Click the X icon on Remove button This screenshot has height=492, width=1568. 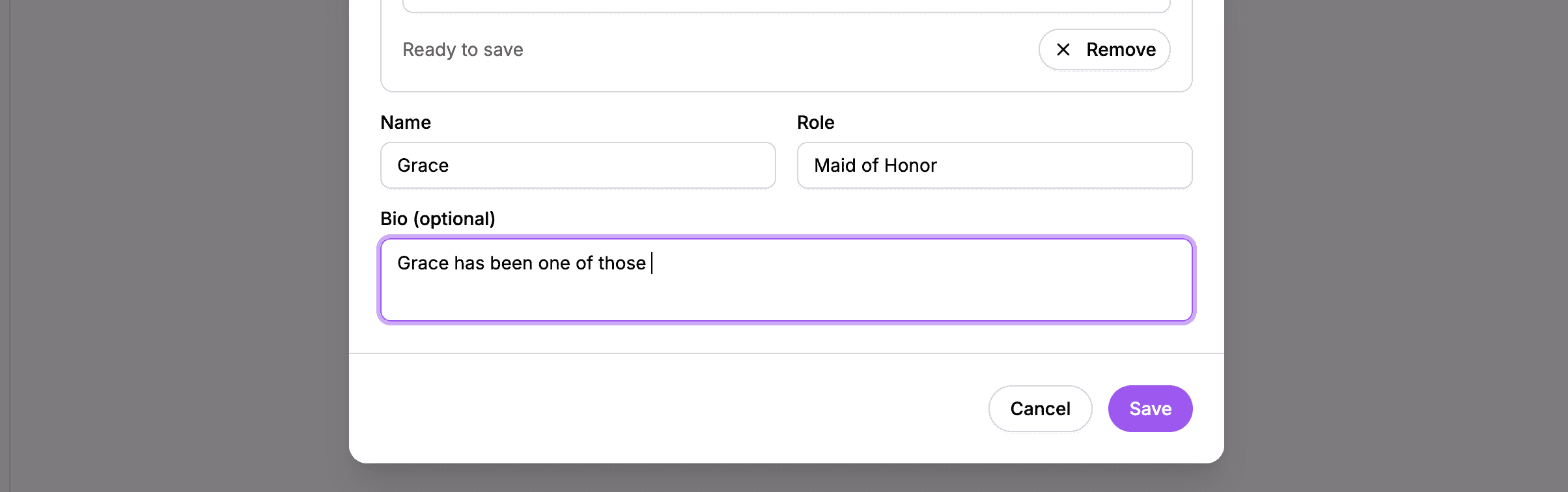pos(1064,49)
